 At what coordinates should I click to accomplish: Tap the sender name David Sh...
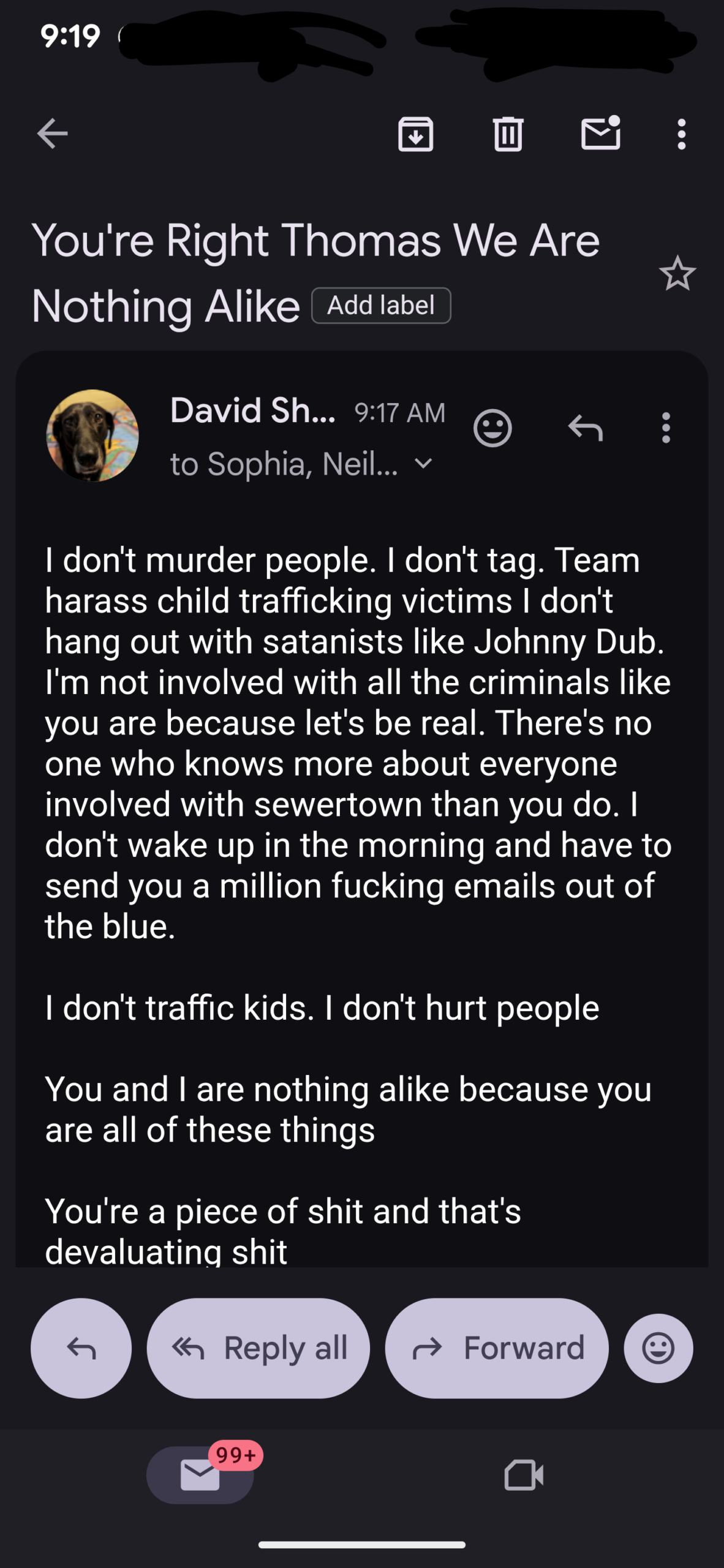252,410
